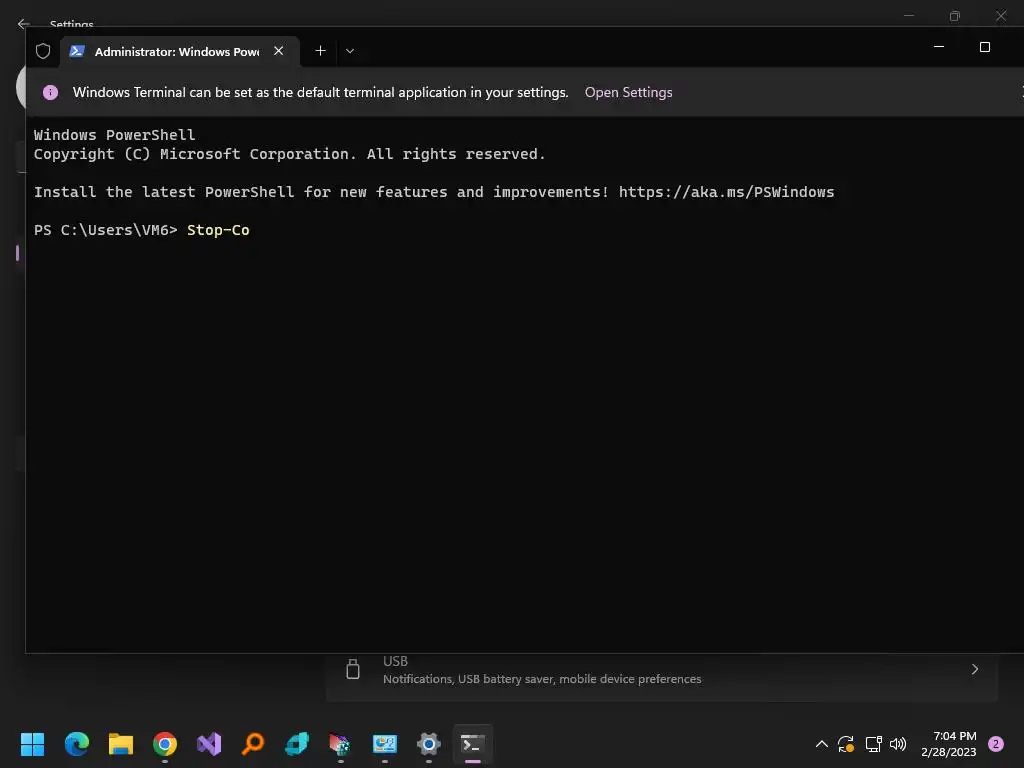Select the Administrator: Windows PowerShell tab
1024x768 pixels.
point(180,52)
